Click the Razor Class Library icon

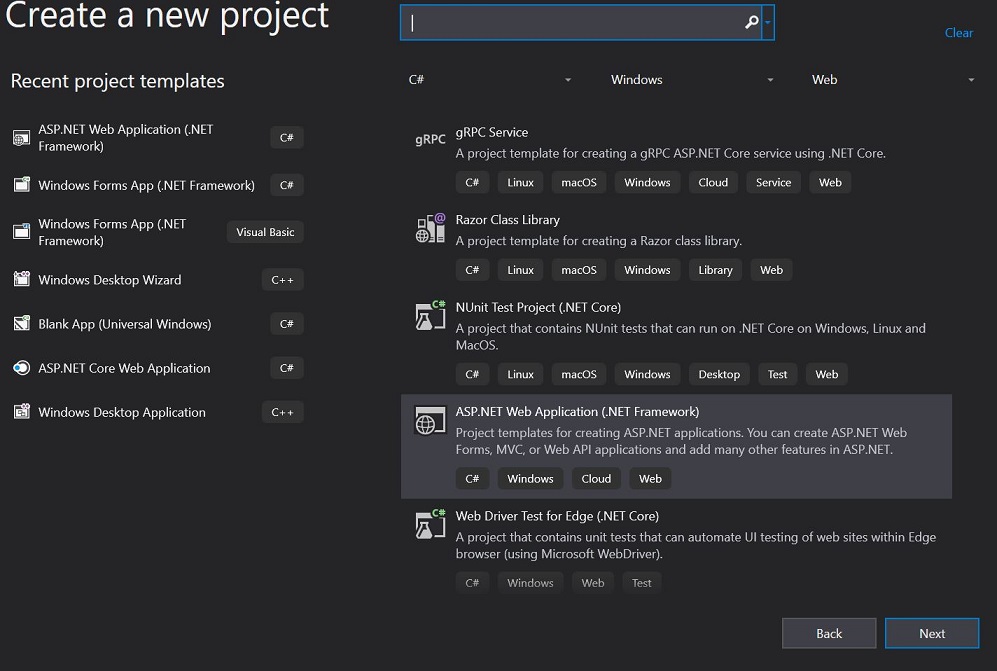[x=430, y=228]
